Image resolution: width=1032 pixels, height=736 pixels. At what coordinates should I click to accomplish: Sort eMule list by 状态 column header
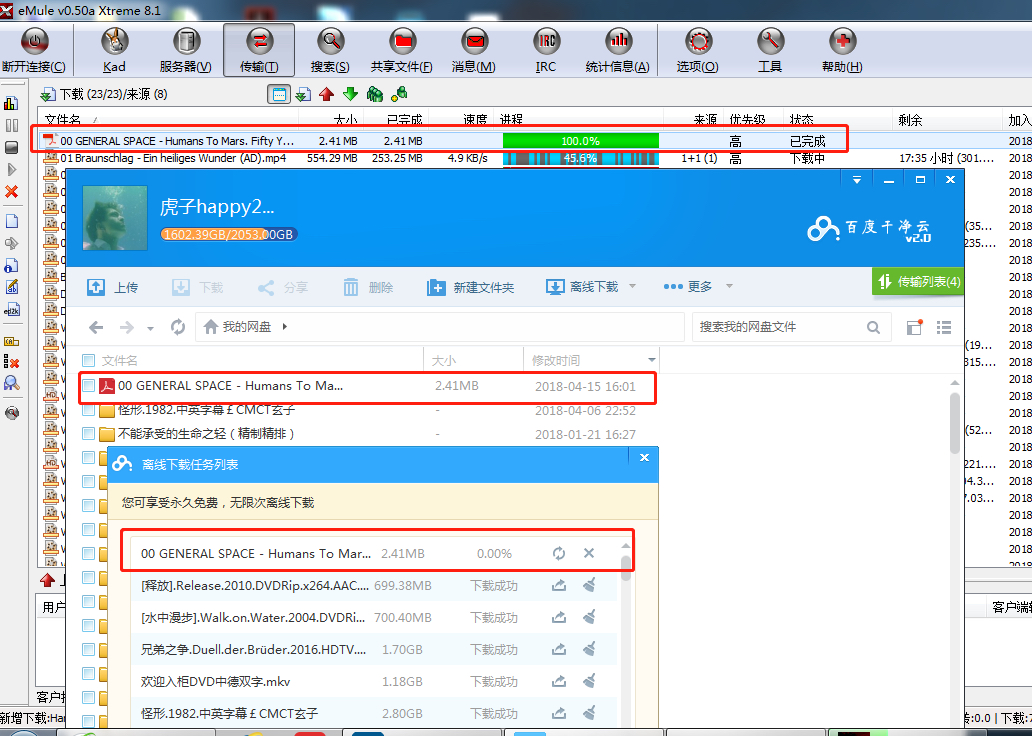tap(837, 118)
